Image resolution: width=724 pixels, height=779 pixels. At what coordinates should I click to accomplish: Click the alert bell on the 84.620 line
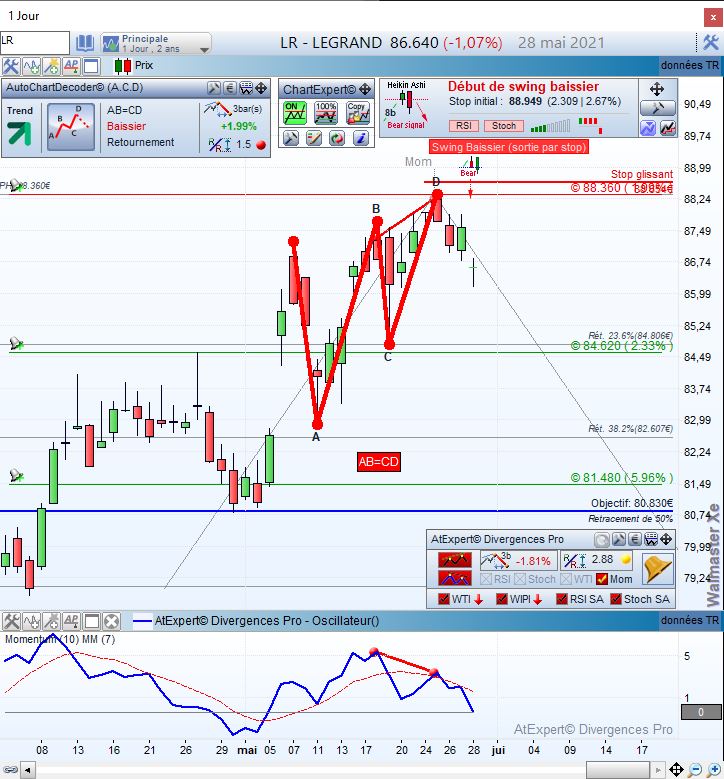point(16,343)
